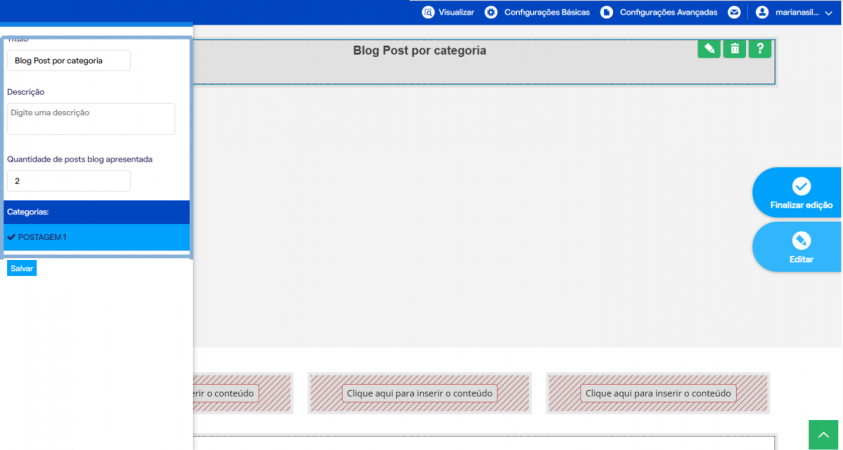Click the partially hidden inserir o conteúdo button

pyautogui.click(x=226, y=393)
